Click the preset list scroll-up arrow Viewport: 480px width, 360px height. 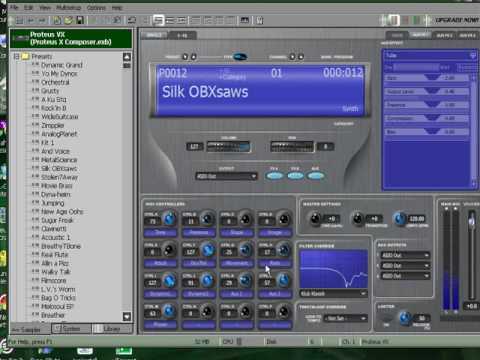[127, 57]
